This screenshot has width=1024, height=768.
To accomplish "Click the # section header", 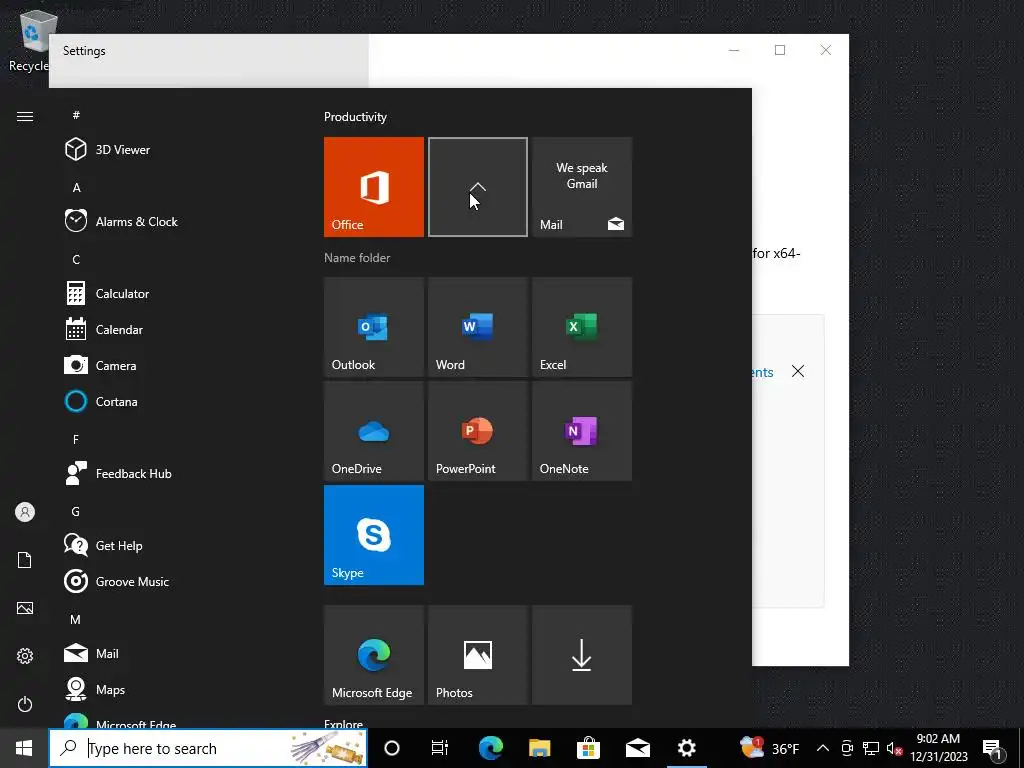I will click(76, 115).
